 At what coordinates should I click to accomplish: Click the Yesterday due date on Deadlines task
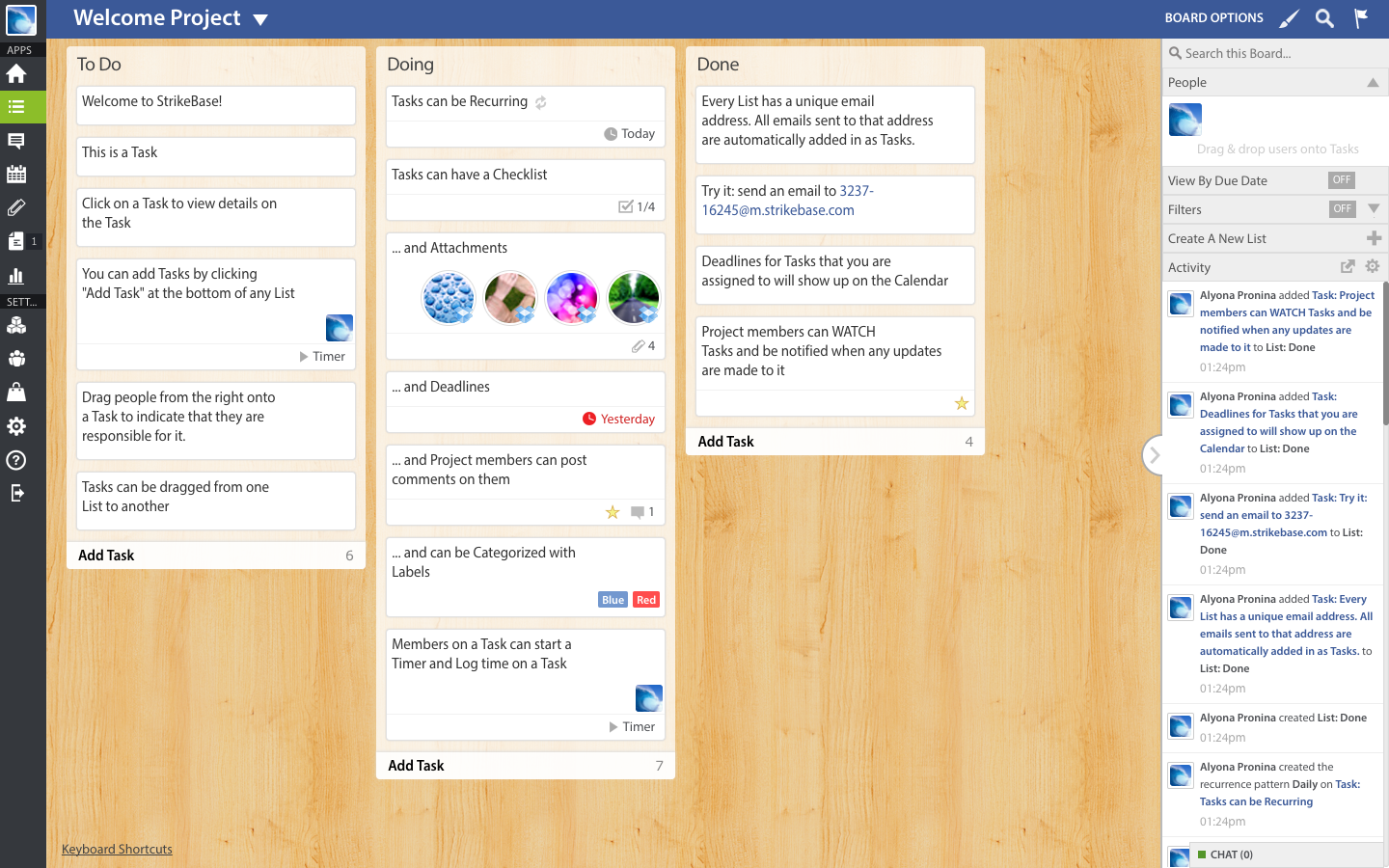(619, 420)
